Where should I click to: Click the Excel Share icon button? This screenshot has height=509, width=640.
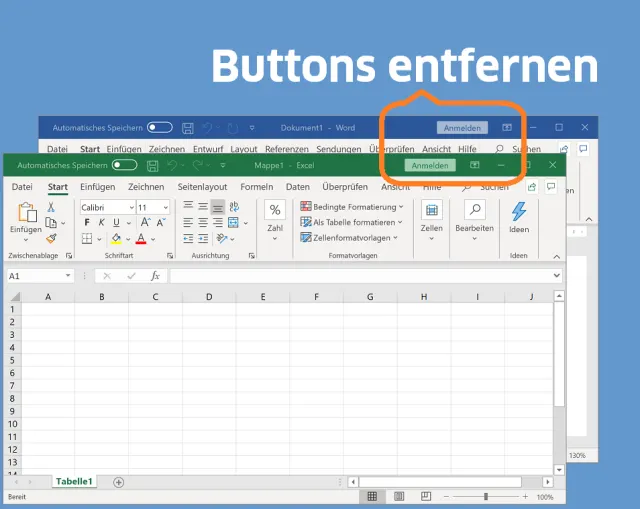pos(531,187)
